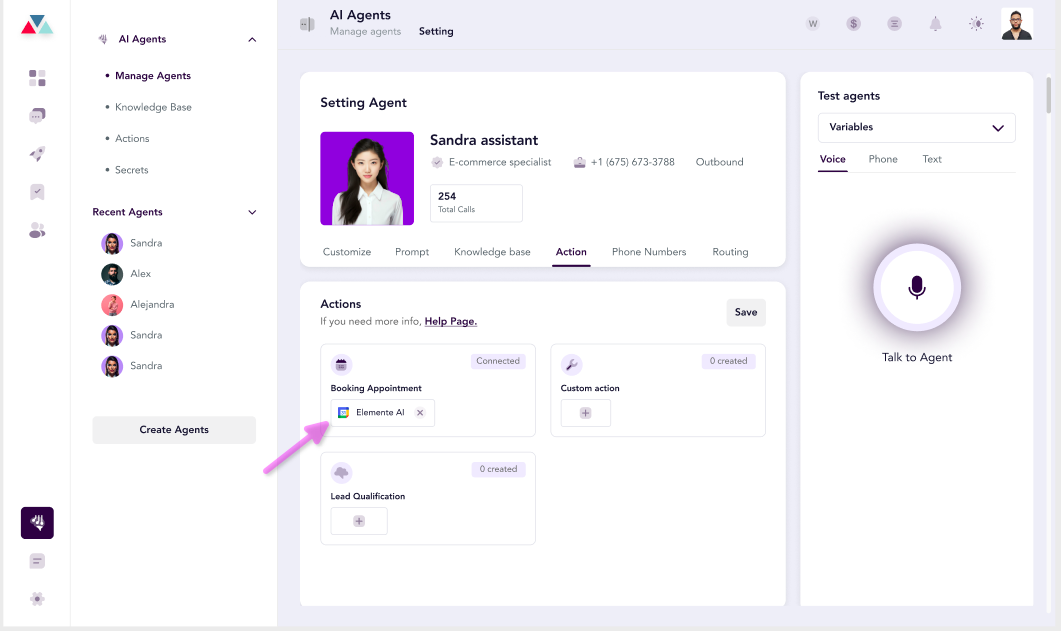Switch to the Customize tab

(346, 252)
